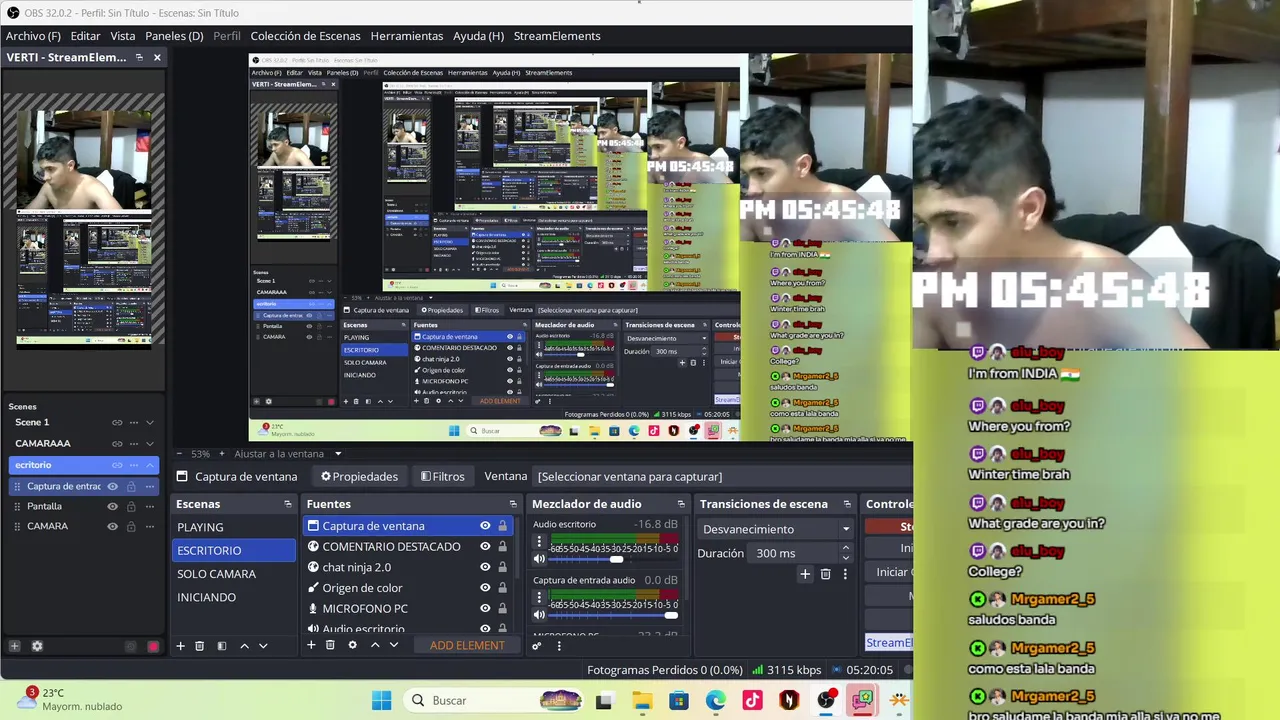
Task: Open Colección de Escenas menu
Action: click(305, 36)
